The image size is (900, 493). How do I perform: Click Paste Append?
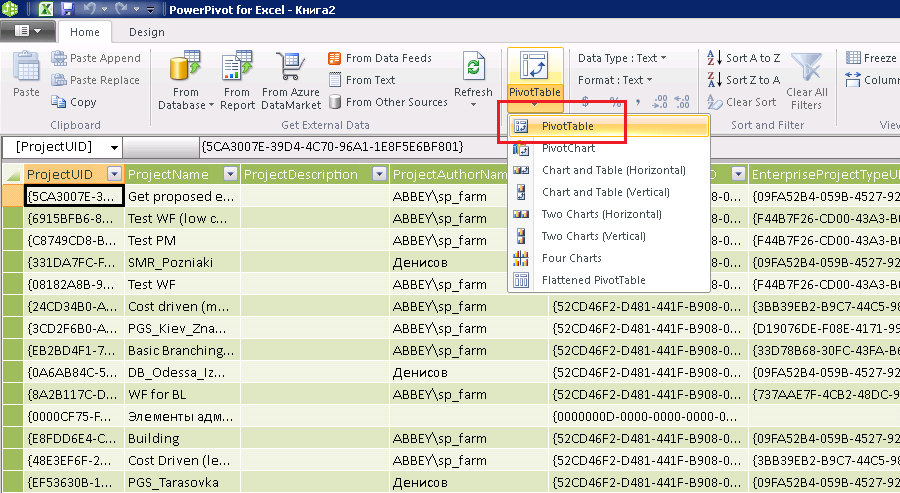point(96,58)
